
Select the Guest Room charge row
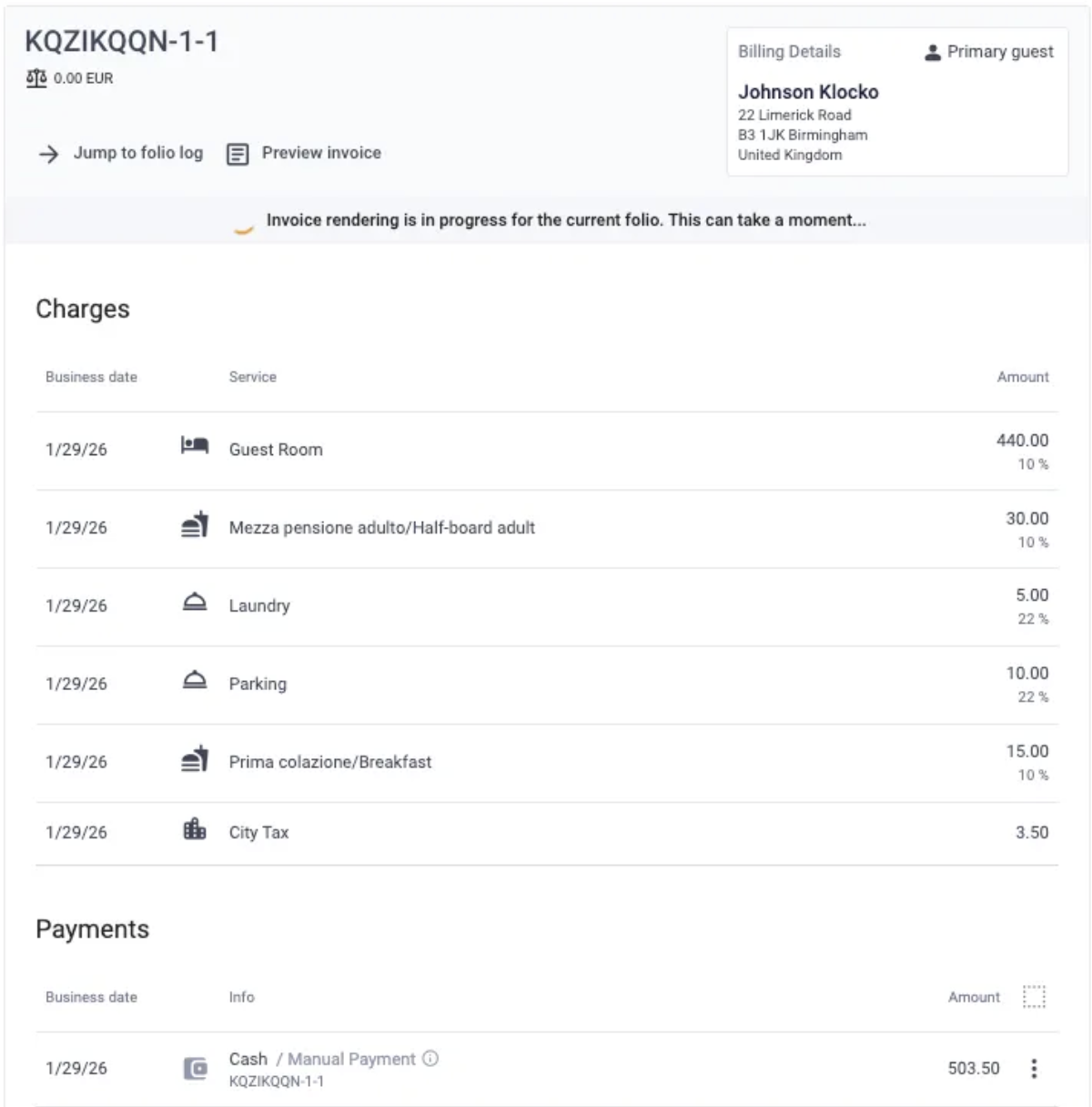(547, 451)
